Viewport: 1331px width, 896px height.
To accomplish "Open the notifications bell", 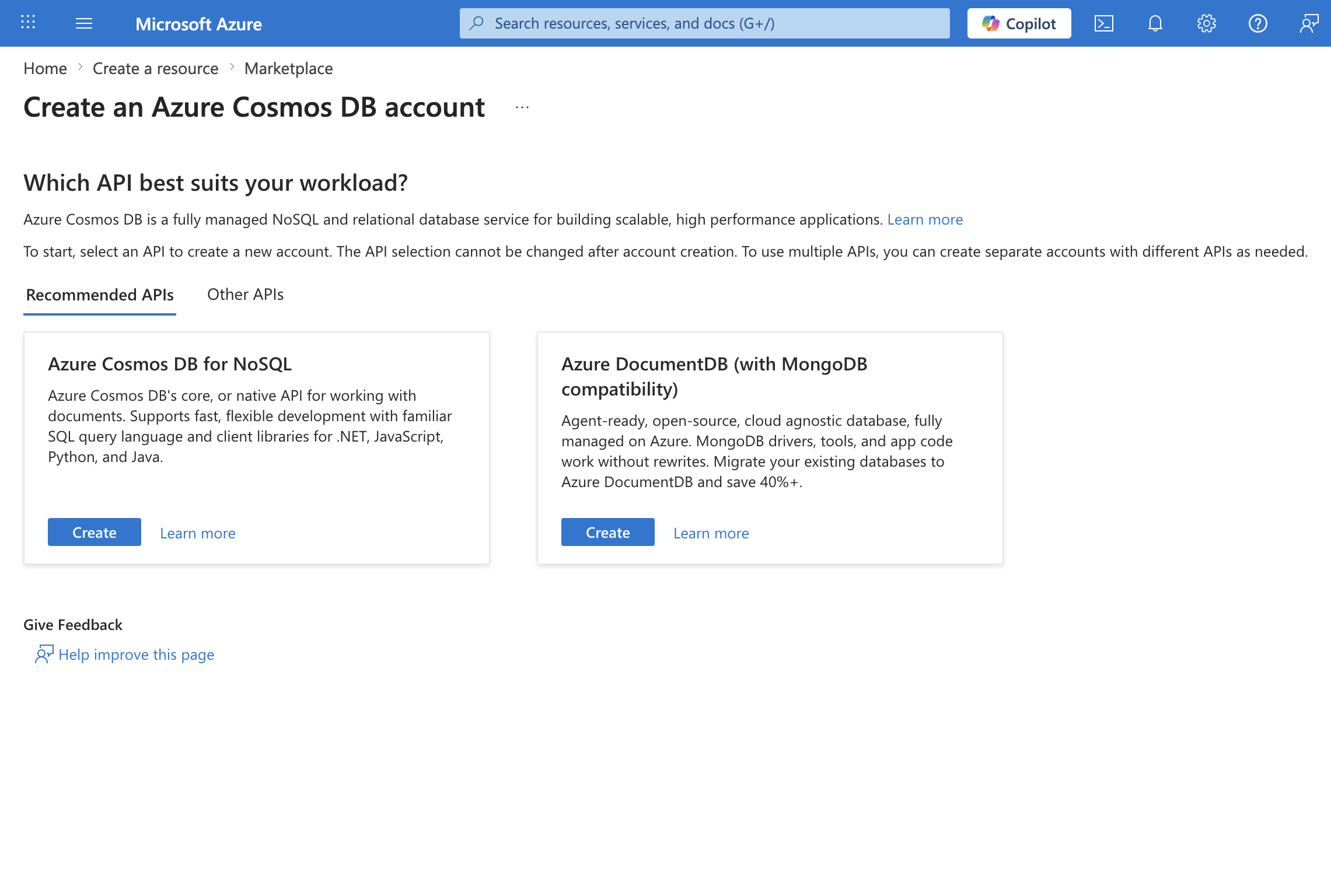I will click(1155, 23).
